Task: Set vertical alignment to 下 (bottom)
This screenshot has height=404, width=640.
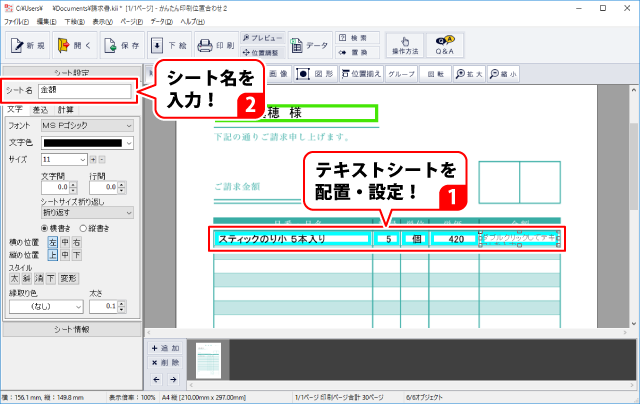Action: pos(76,255)
